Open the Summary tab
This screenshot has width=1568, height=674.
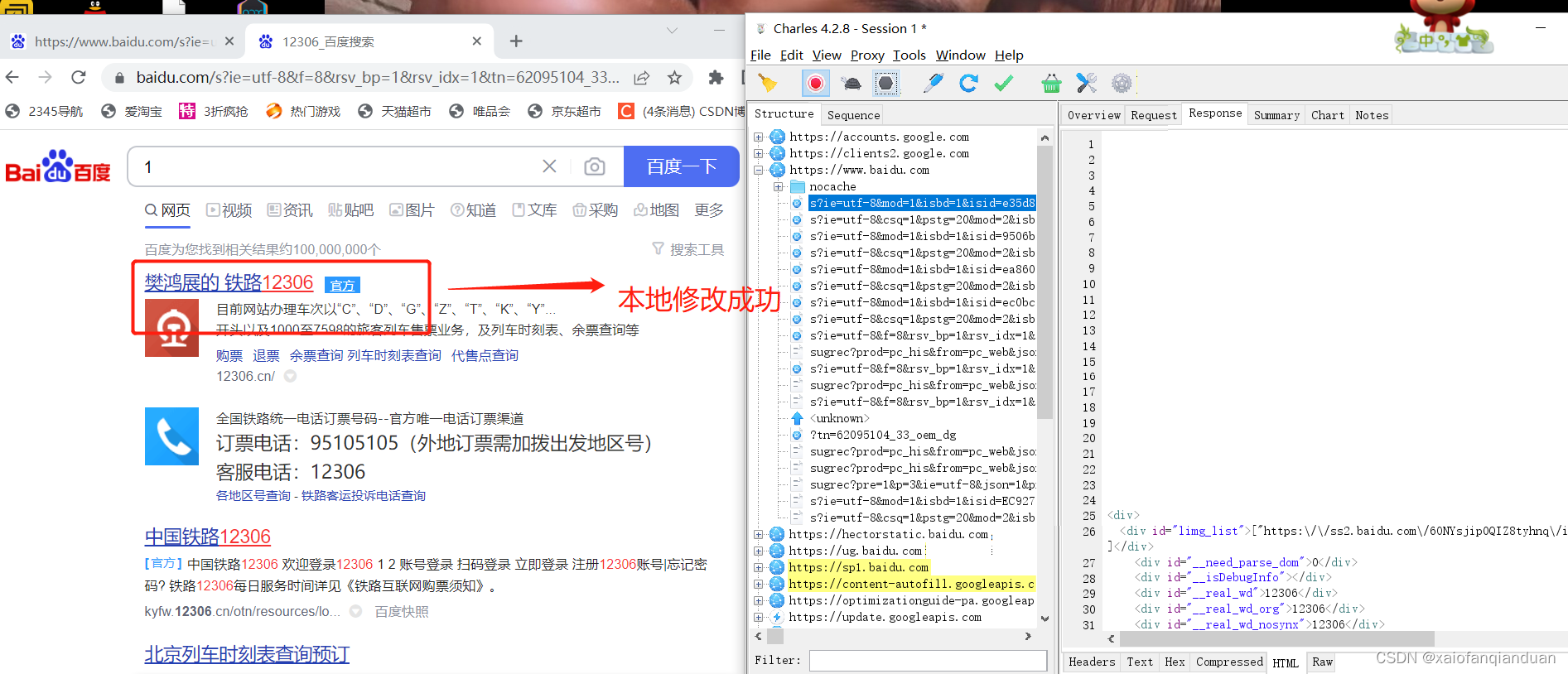point(1276,115)
